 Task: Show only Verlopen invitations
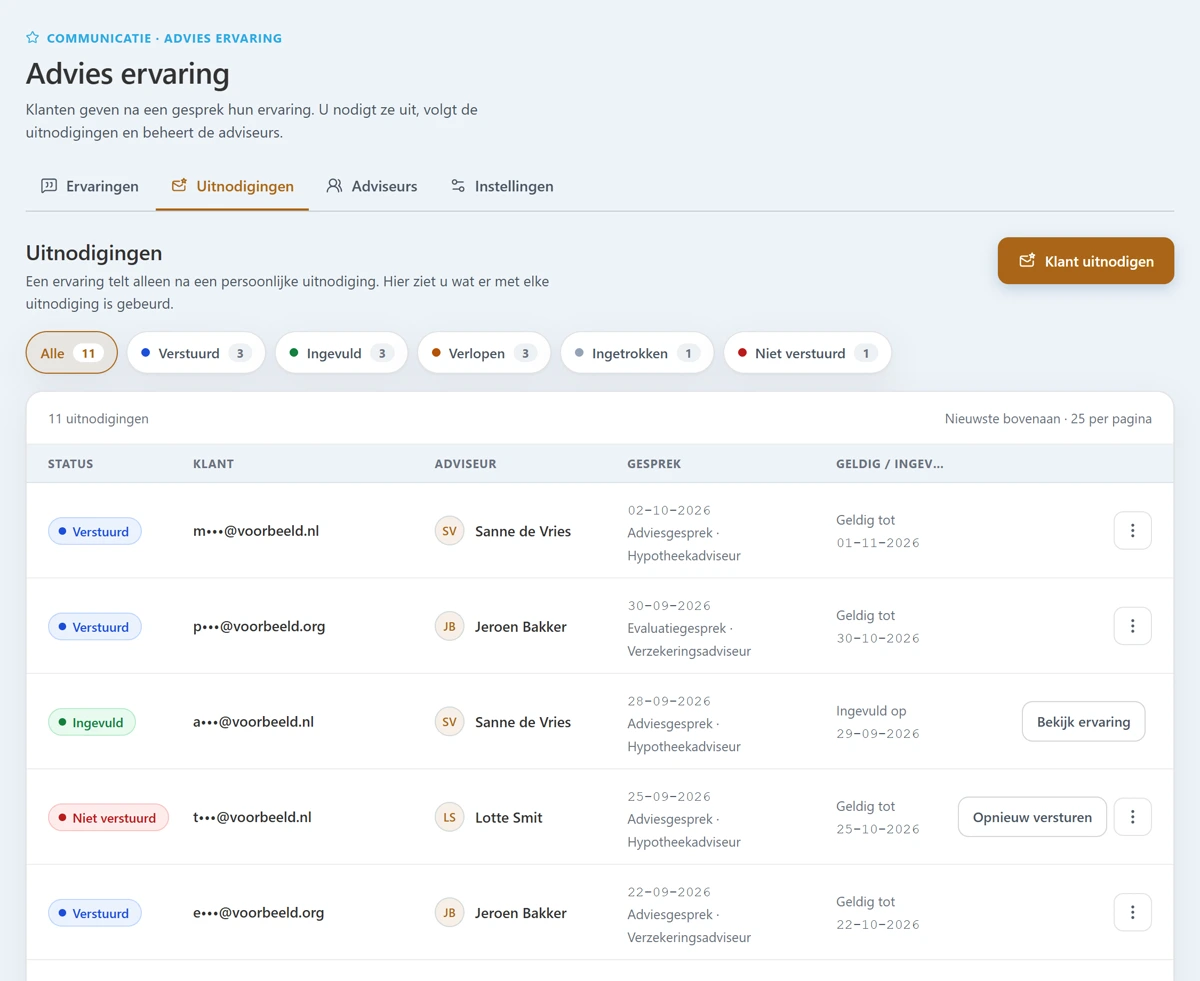coord(484,353)
